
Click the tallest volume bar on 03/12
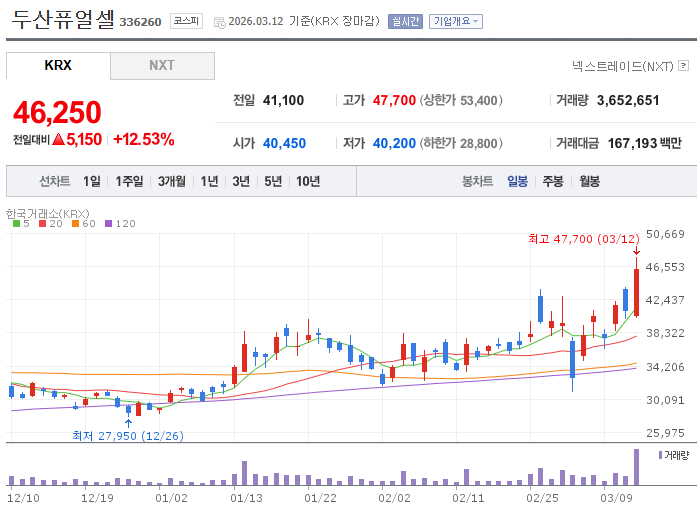(636, 467)
